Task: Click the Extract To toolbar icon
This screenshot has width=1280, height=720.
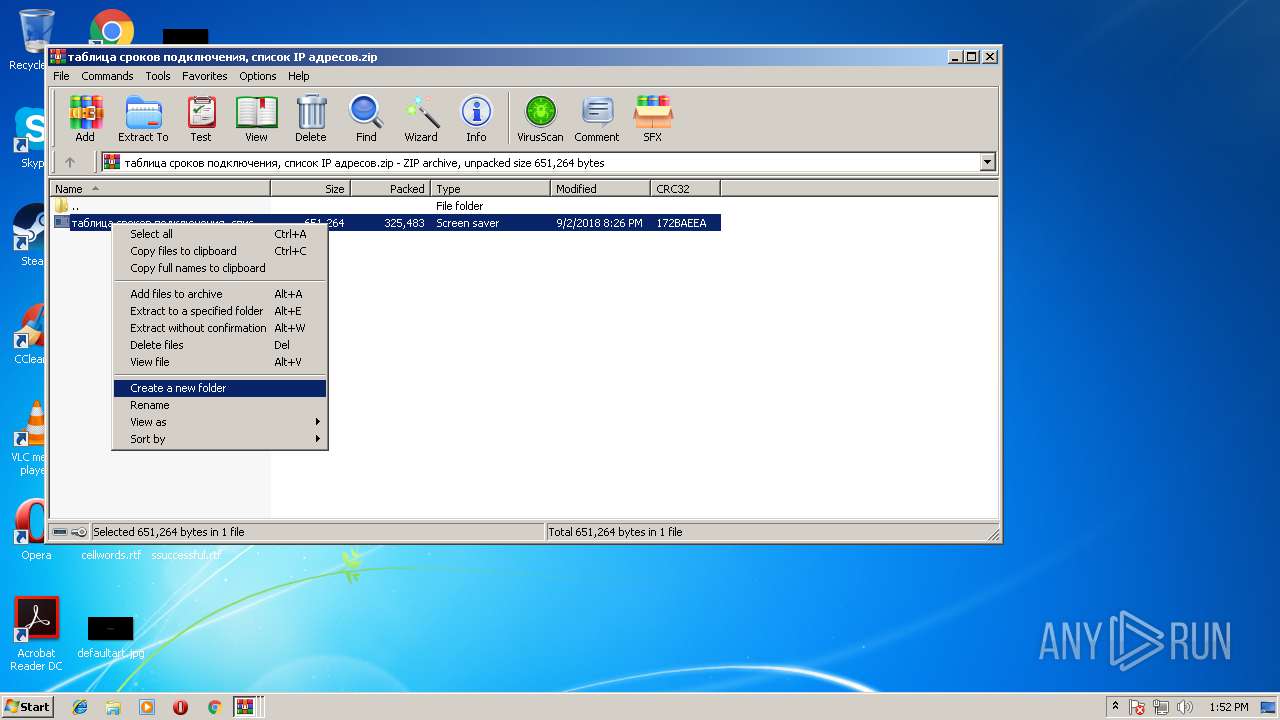Action: point(143,119)
